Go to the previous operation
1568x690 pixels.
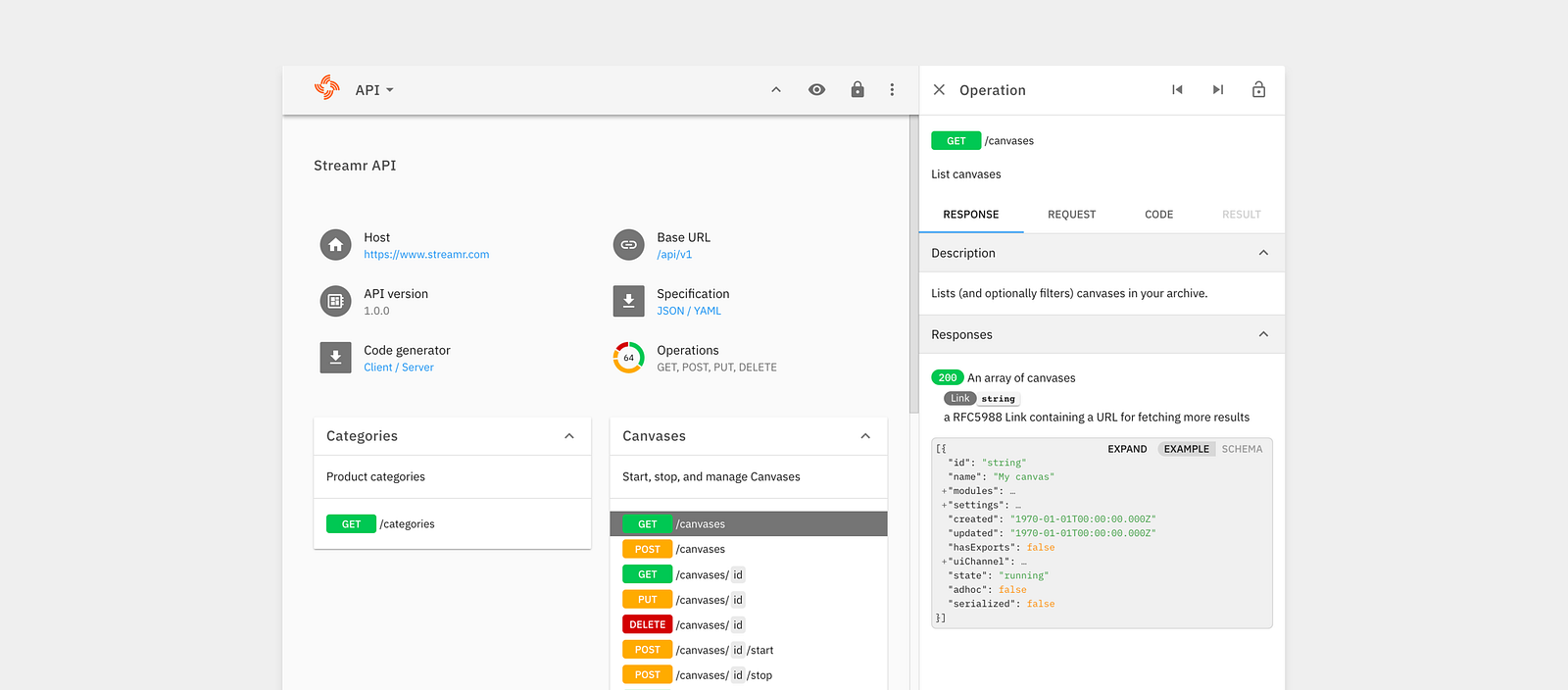coord(1177,90)
